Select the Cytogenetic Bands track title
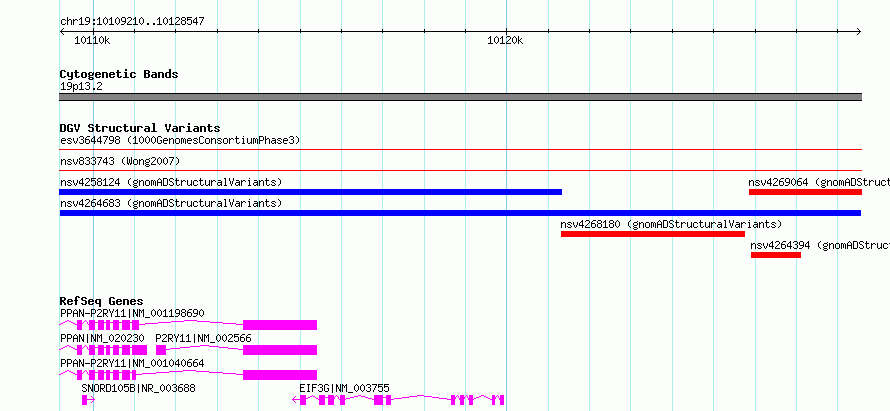This screenshot has width=890, height=411. point(119,74)
